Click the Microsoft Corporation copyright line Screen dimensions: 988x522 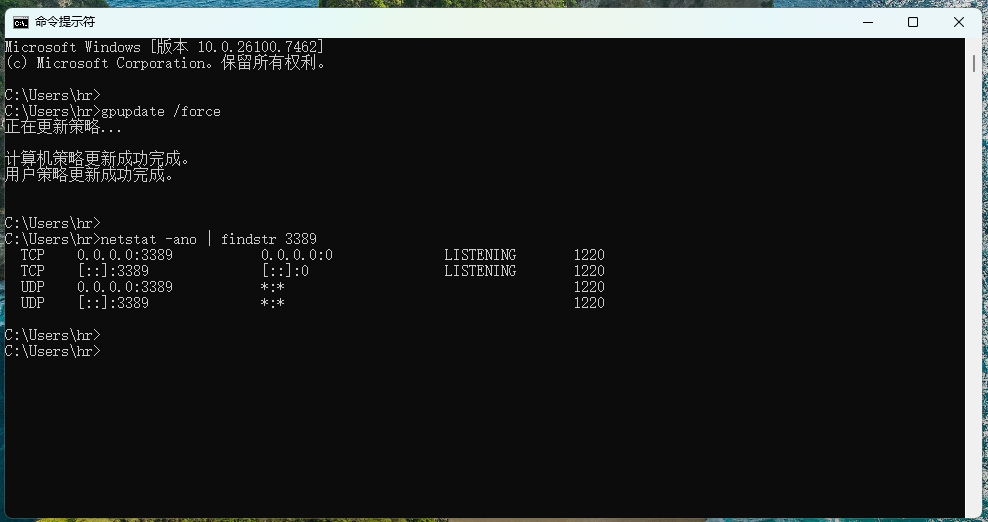(165, 63)
